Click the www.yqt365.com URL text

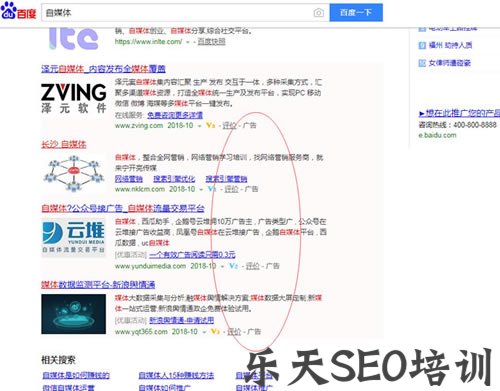pos(141,332)
